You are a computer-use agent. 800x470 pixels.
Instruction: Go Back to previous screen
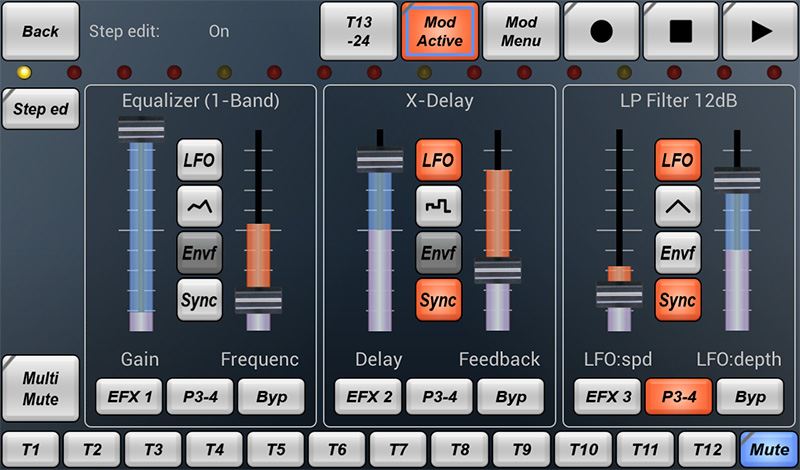(x=40, y=31)
